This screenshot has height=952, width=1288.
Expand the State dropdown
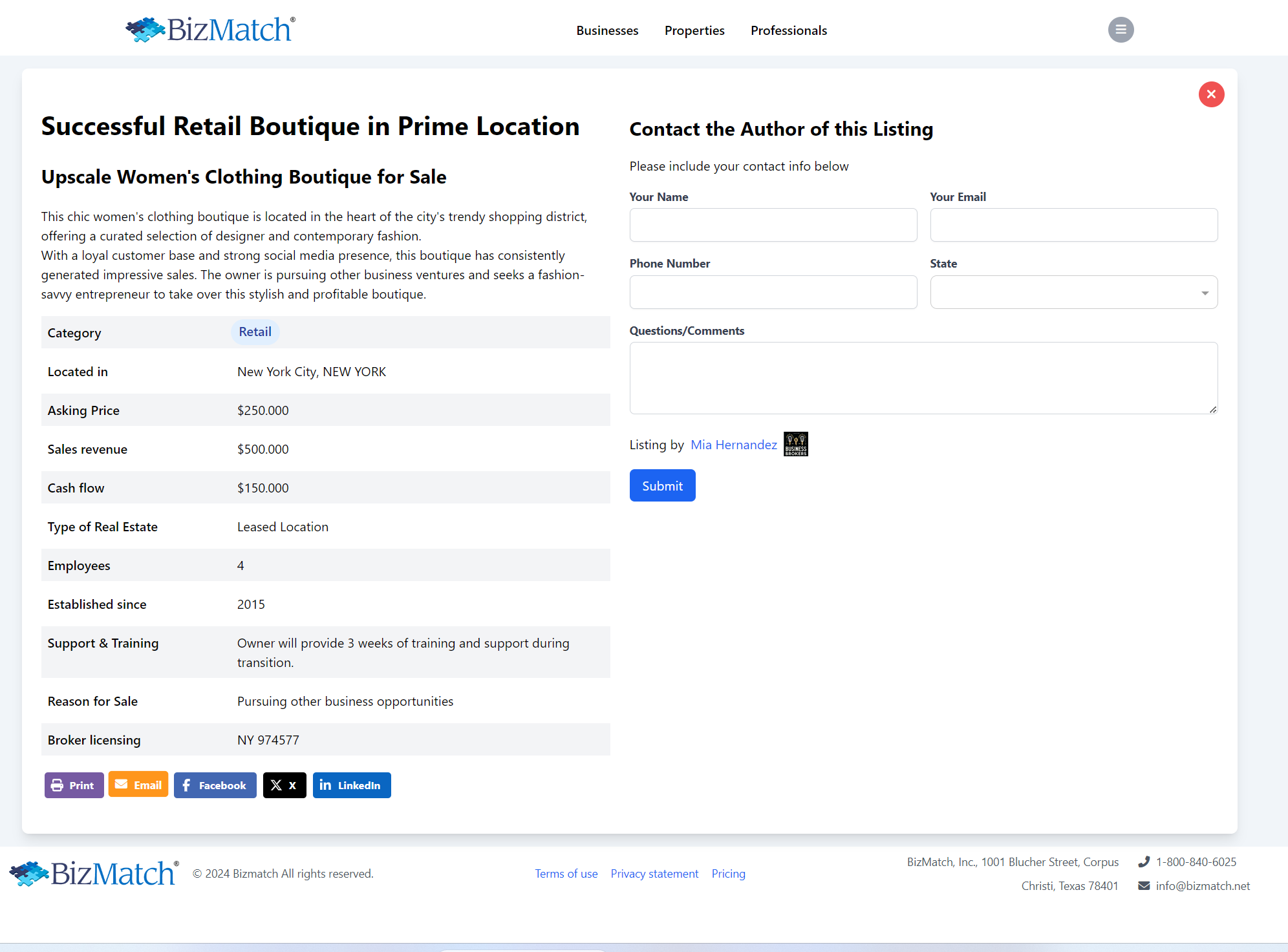click(1073, 292)
